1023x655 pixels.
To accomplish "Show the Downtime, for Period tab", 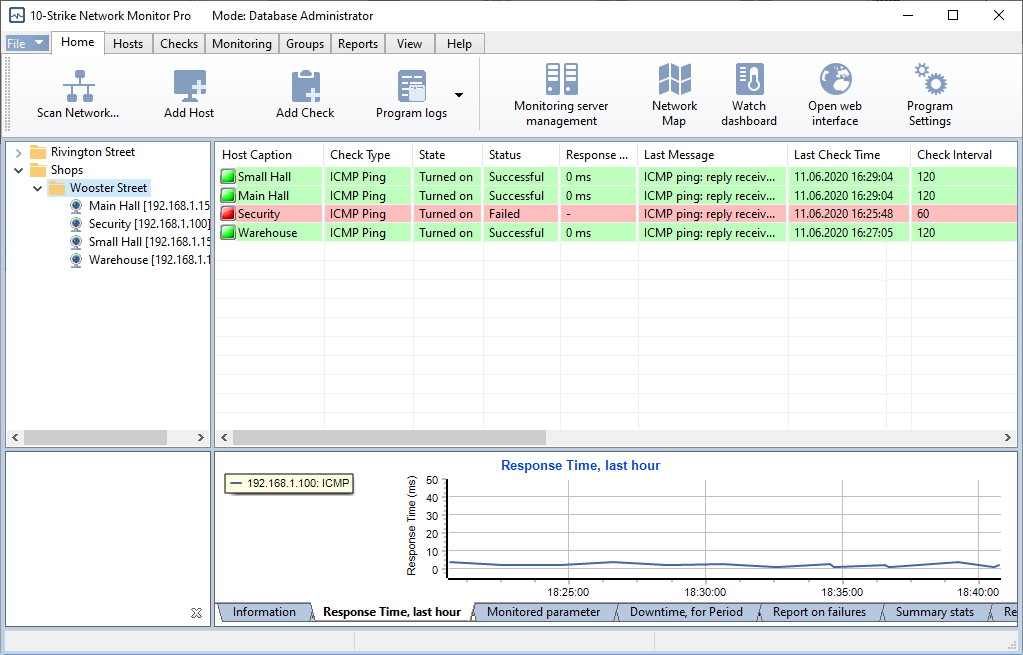I will (x=686, y=612).
